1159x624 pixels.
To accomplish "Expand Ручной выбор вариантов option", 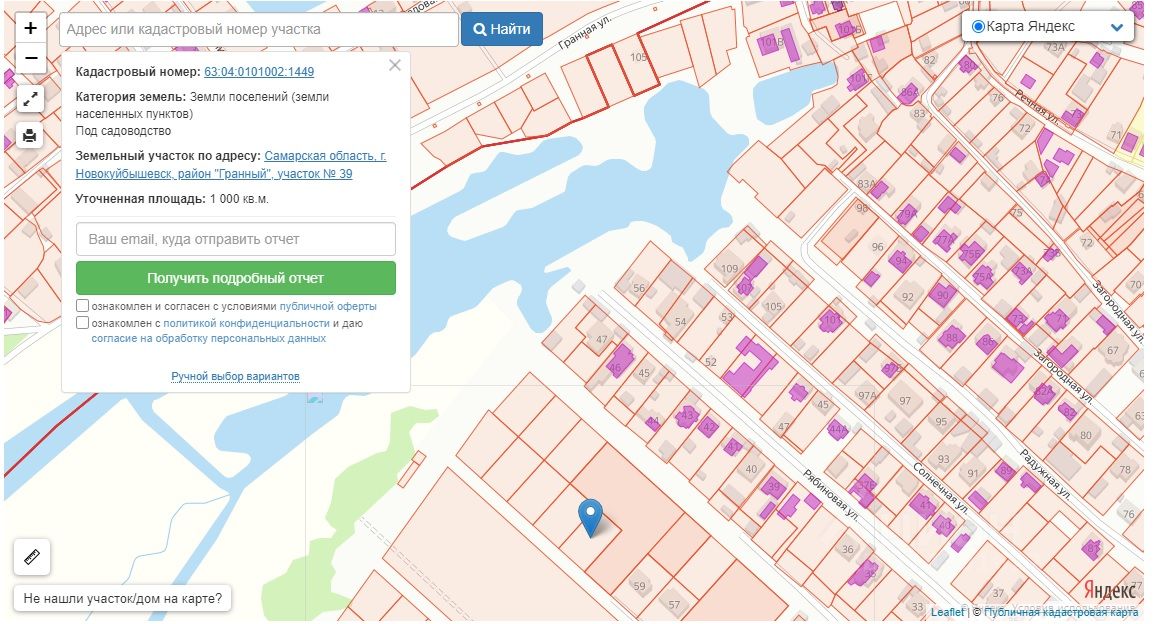I will (x=235, y=376).
